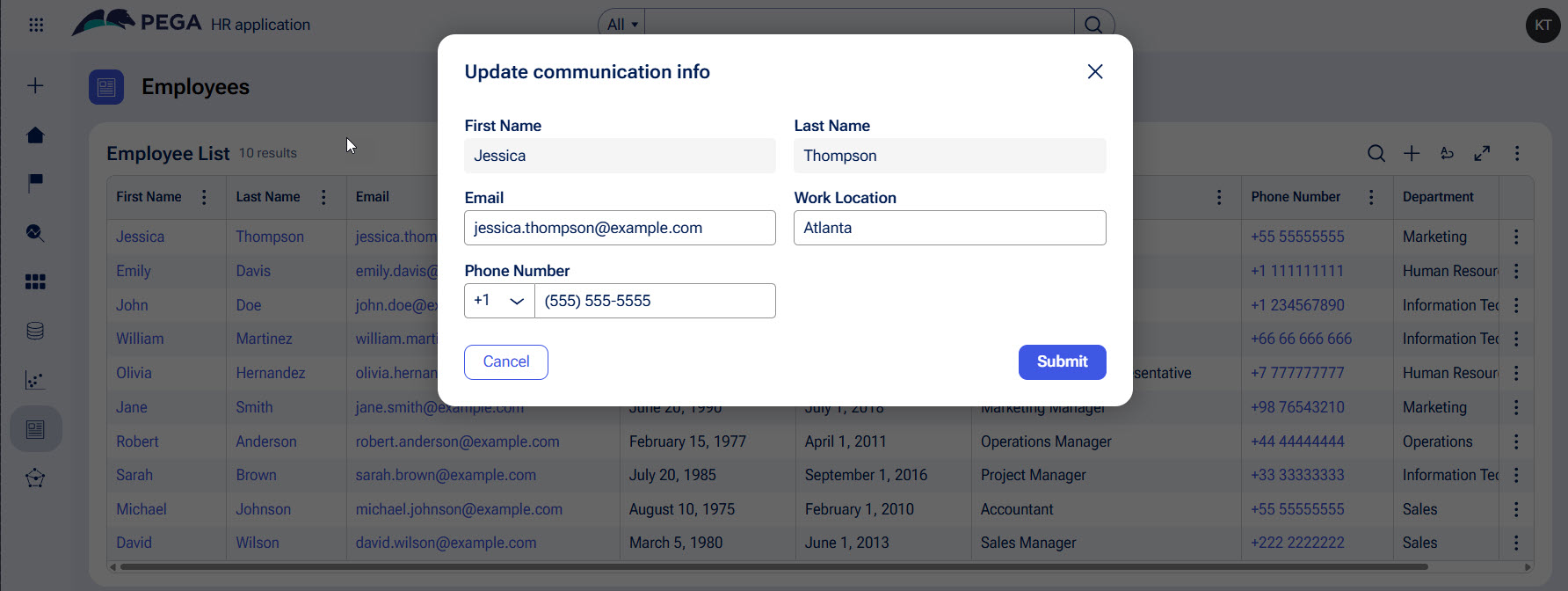Go to Home in the left sidebar
1568x591 pixels.
35,135
